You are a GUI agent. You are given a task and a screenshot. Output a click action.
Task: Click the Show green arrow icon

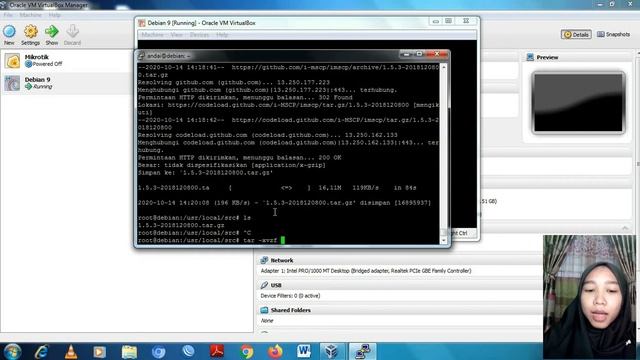[51, 31]
